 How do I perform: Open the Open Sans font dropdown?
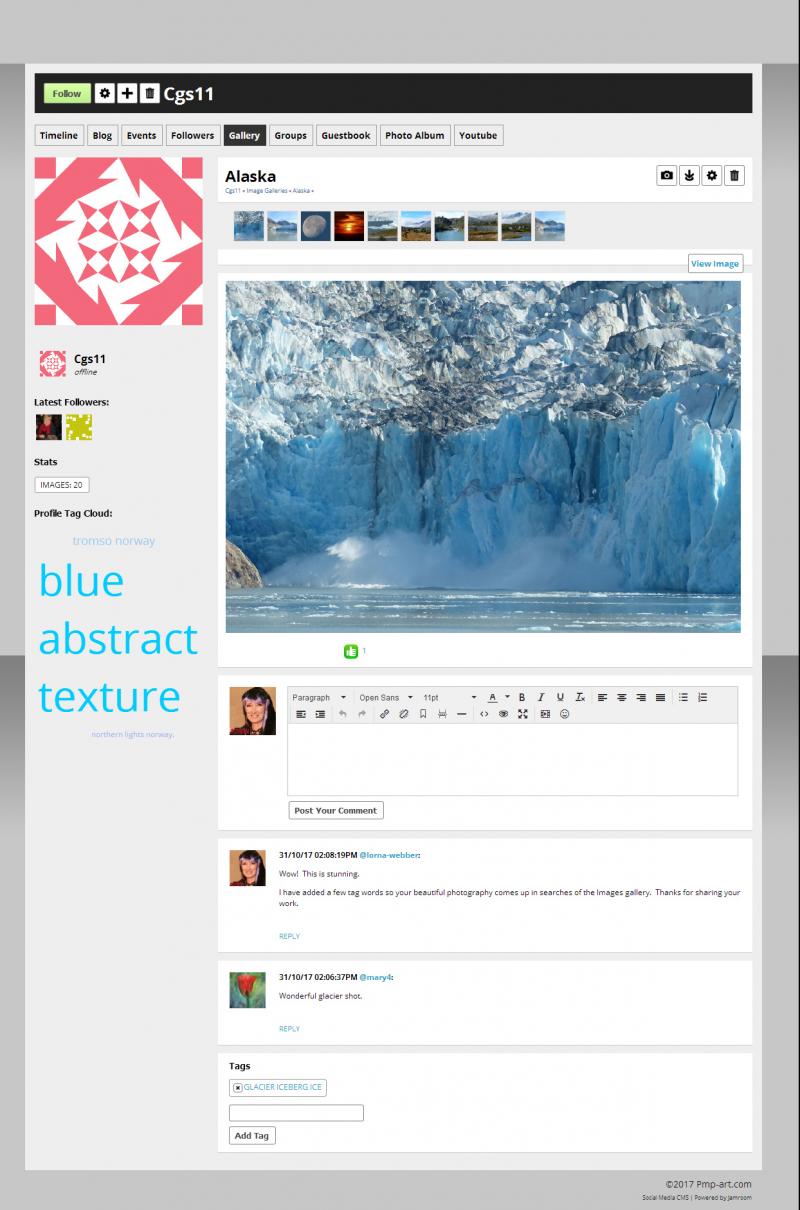coord(386,697)
